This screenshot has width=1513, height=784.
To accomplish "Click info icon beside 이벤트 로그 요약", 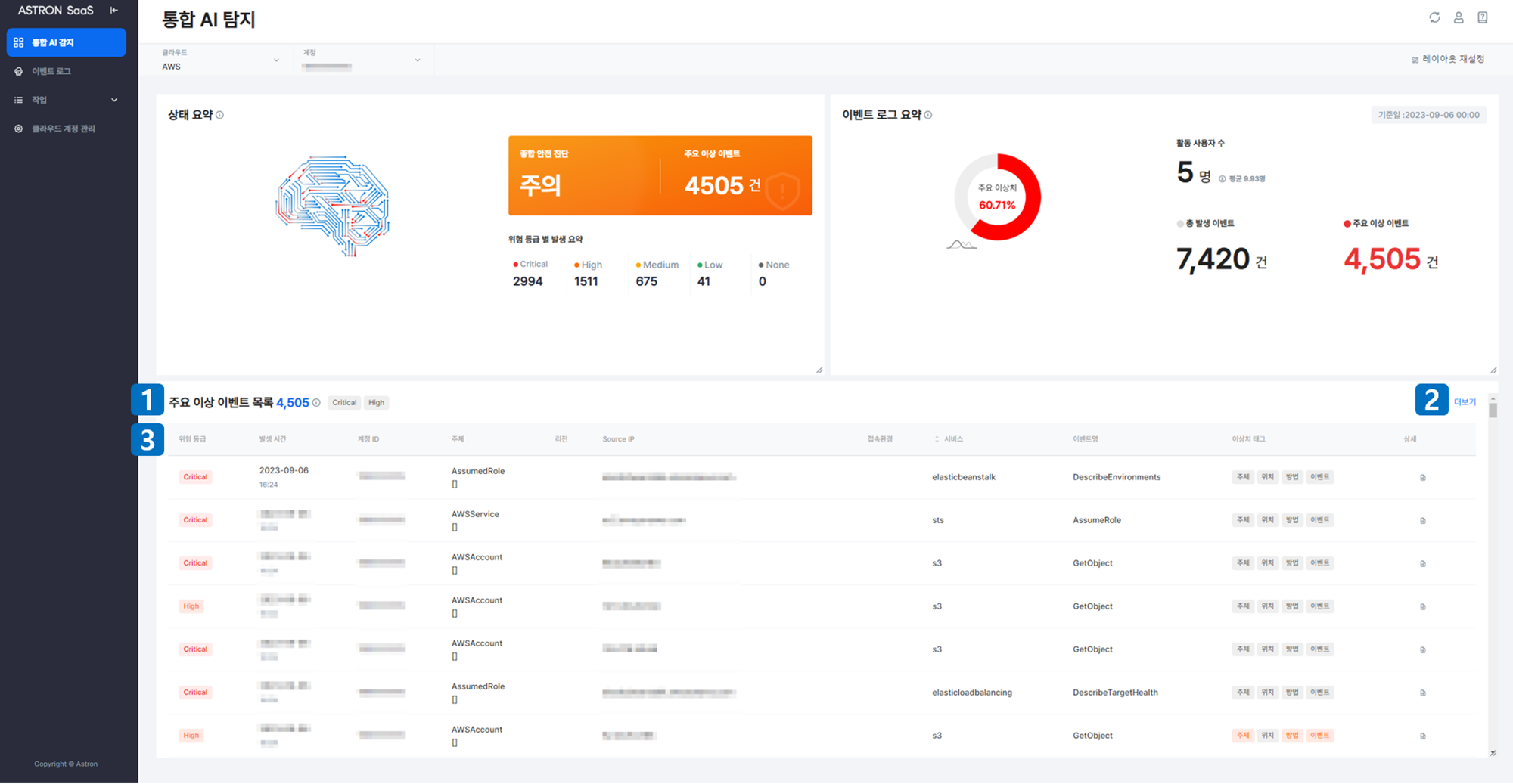I will (x=928, y=115).
